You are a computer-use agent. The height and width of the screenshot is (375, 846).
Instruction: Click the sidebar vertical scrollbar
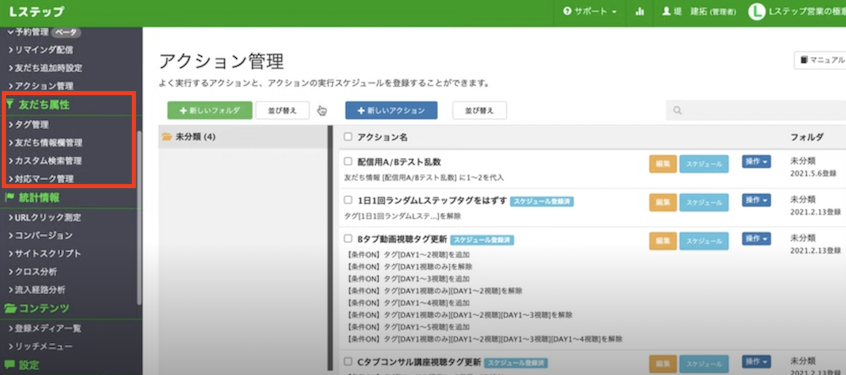(139, 216)
